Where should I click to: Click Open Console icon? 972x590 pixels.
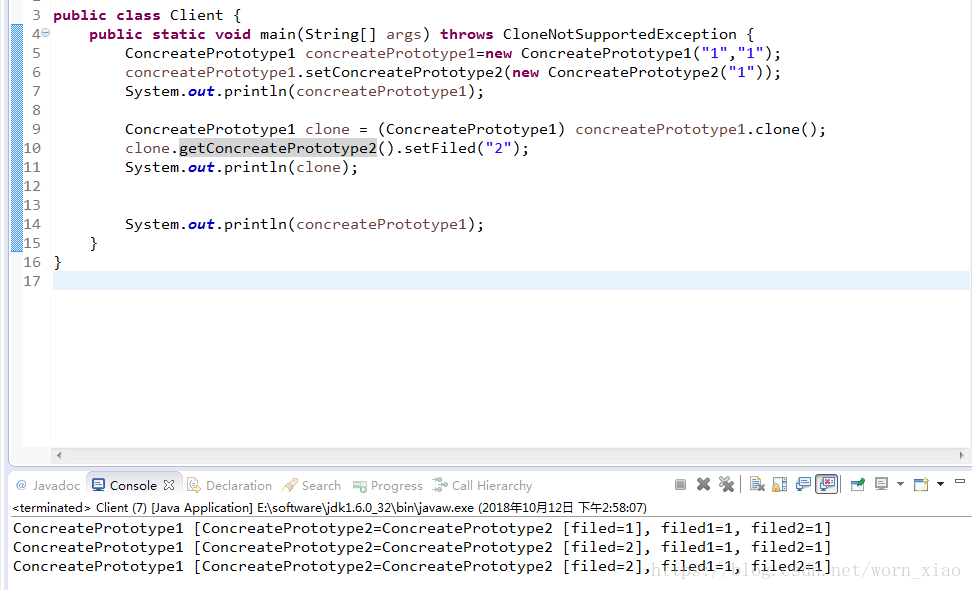click(x=921, y=485)
